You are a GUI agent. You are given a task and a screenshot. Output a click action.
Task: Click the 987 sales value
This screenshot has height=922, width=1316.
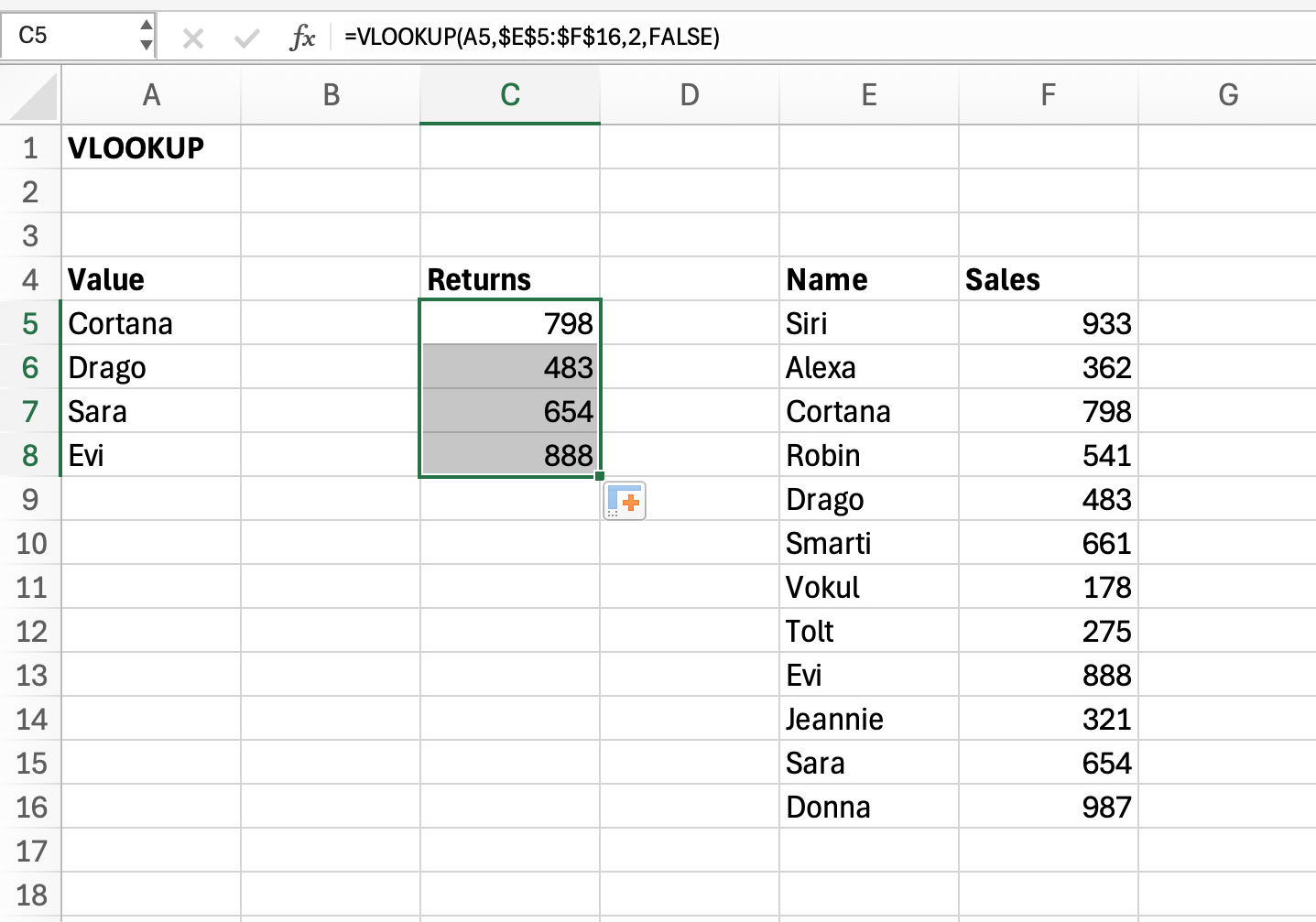click(1049, 807)
